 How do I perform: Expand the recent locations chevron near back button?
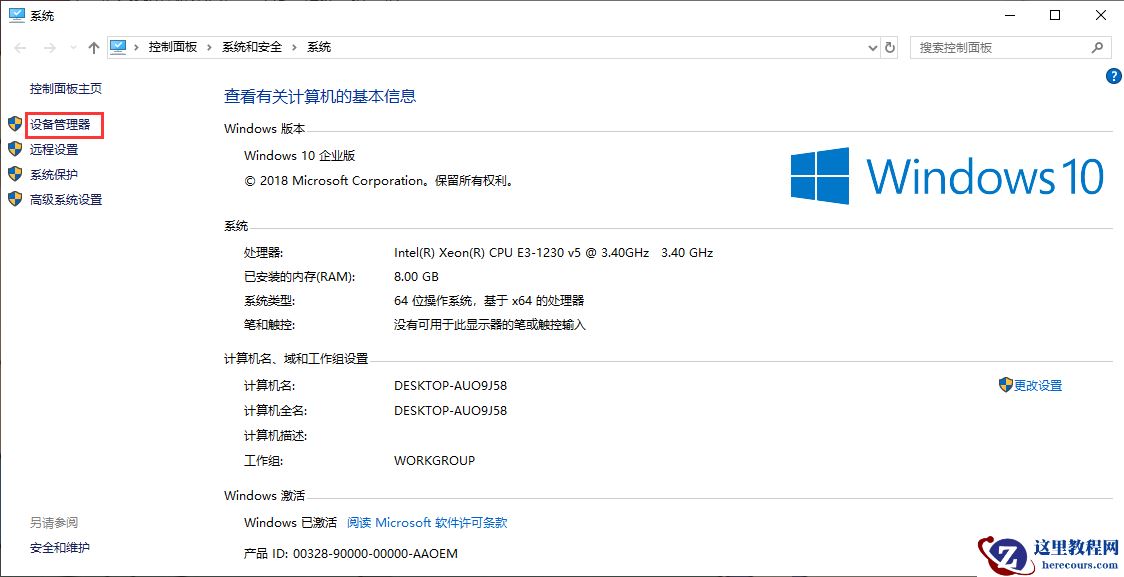pos(72,46)
